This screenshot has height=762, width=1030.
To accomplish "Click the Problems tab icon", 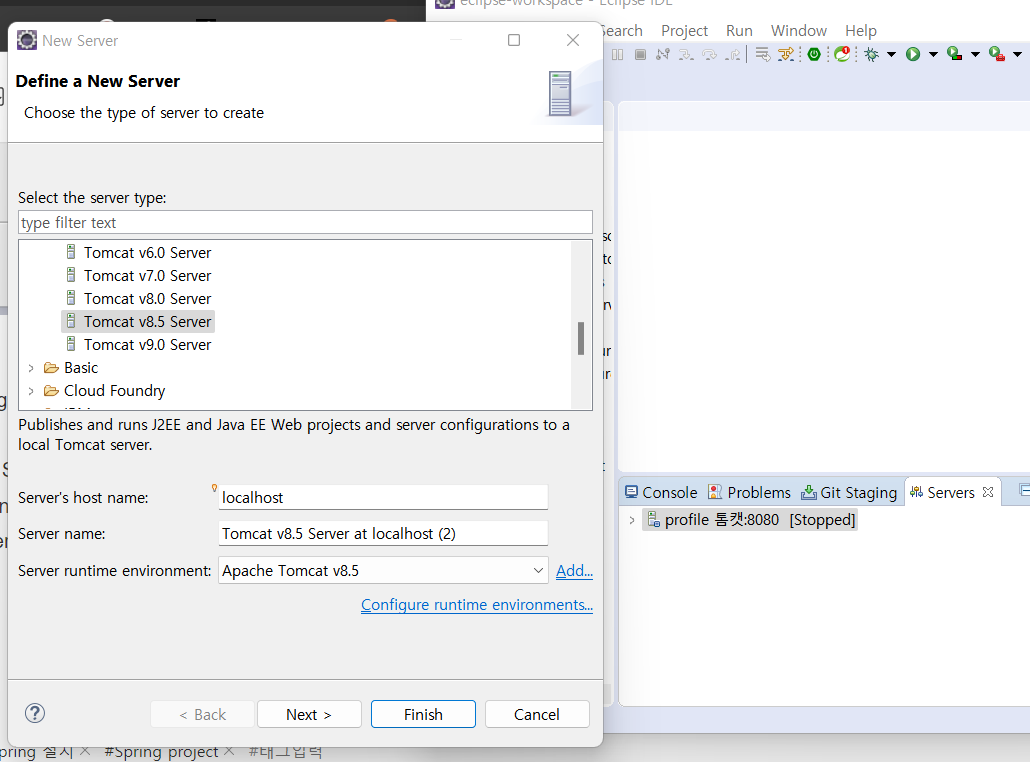I will pos(715,492).
